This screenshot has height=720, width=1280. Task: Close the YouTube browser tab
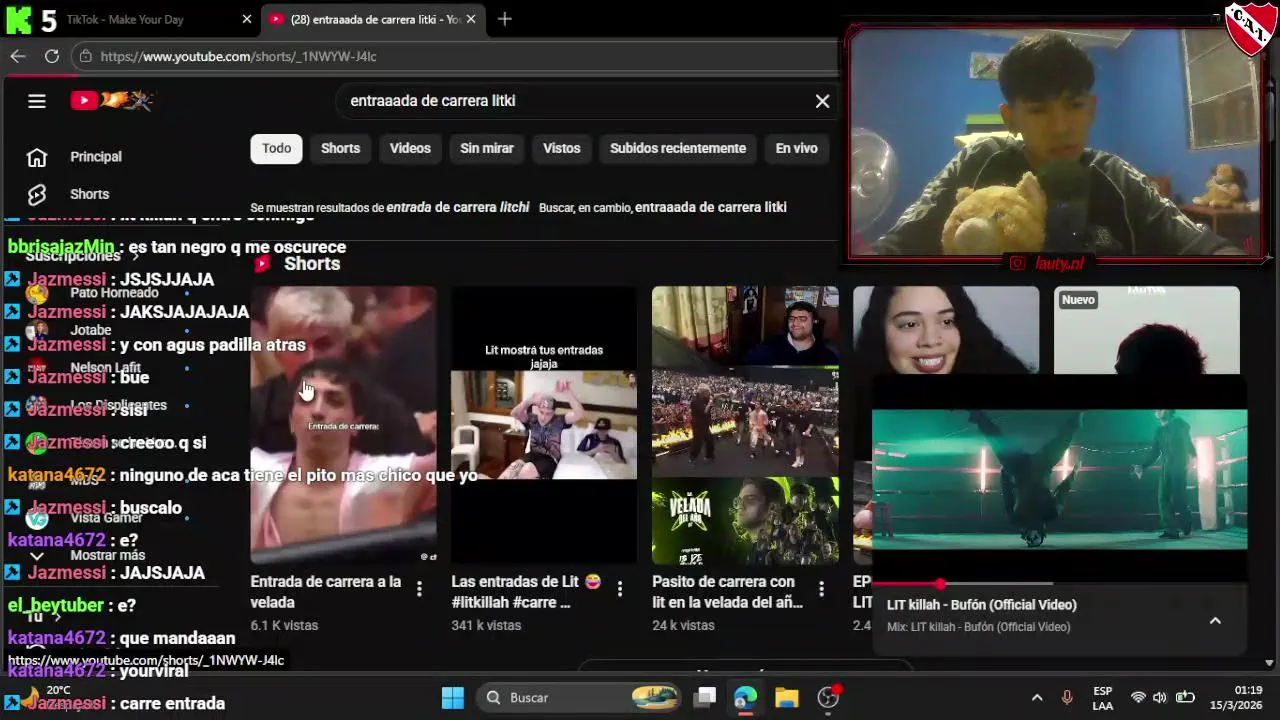(x=471, y=19)
